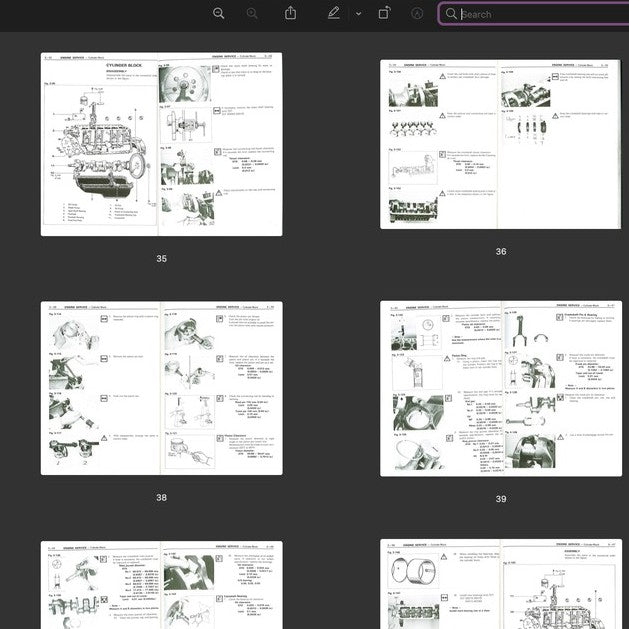This screenshot has width=629, height=629.
Task: Select page 36 thumbnail
Action: 501,143
